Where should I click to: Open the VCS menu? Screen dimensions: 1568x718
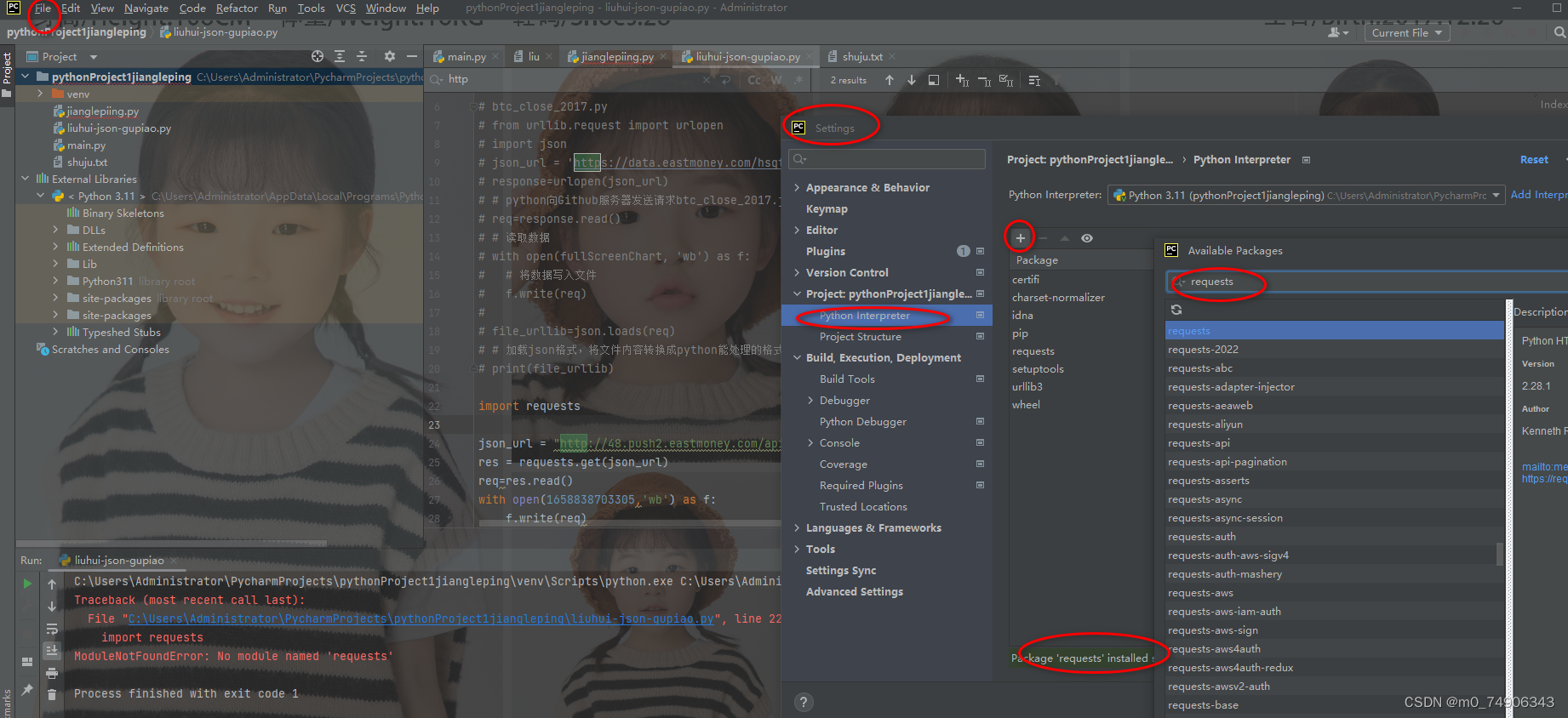coord(346,9)
